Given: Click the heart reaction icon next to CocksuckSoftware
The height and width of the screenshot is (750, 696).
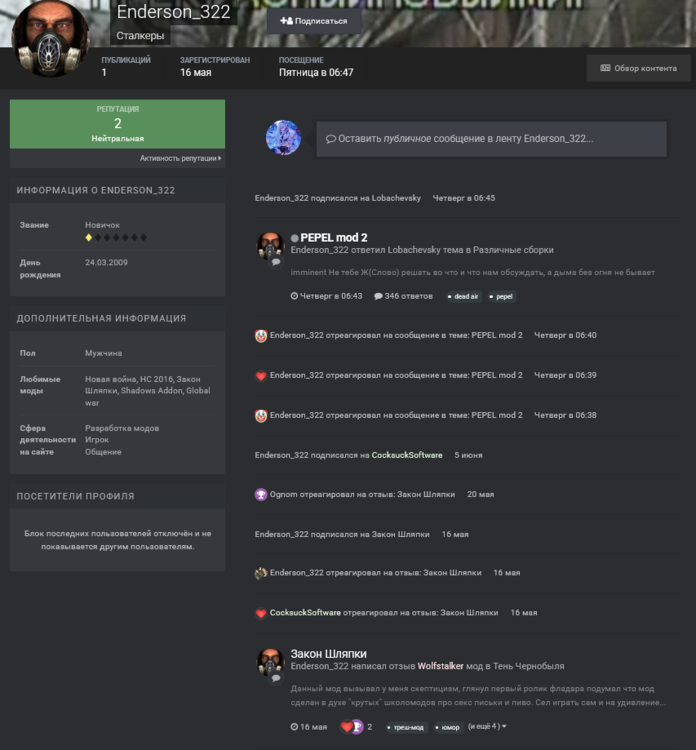Looking at the screenshot, I should pos(261,613).
